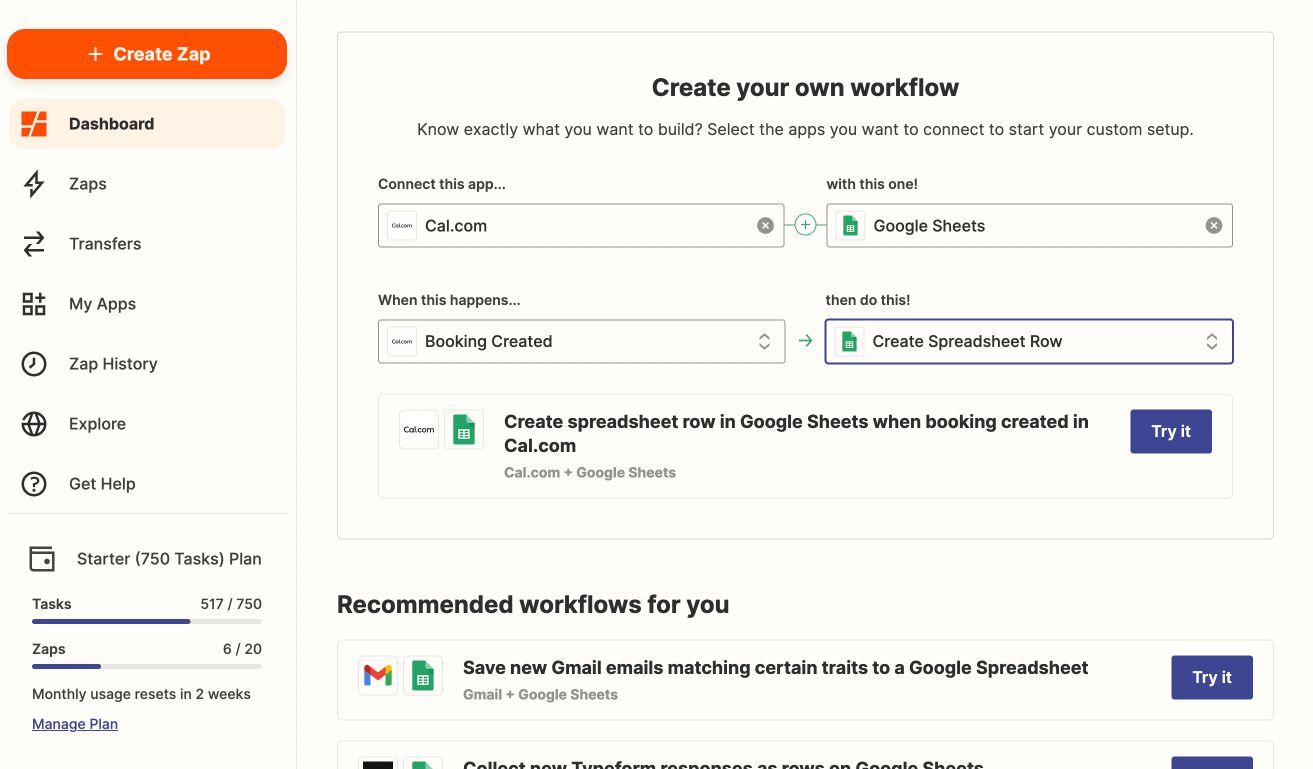1313x769 pixels.
Task: Open the Manage Plan link
Action: (74, 723)
